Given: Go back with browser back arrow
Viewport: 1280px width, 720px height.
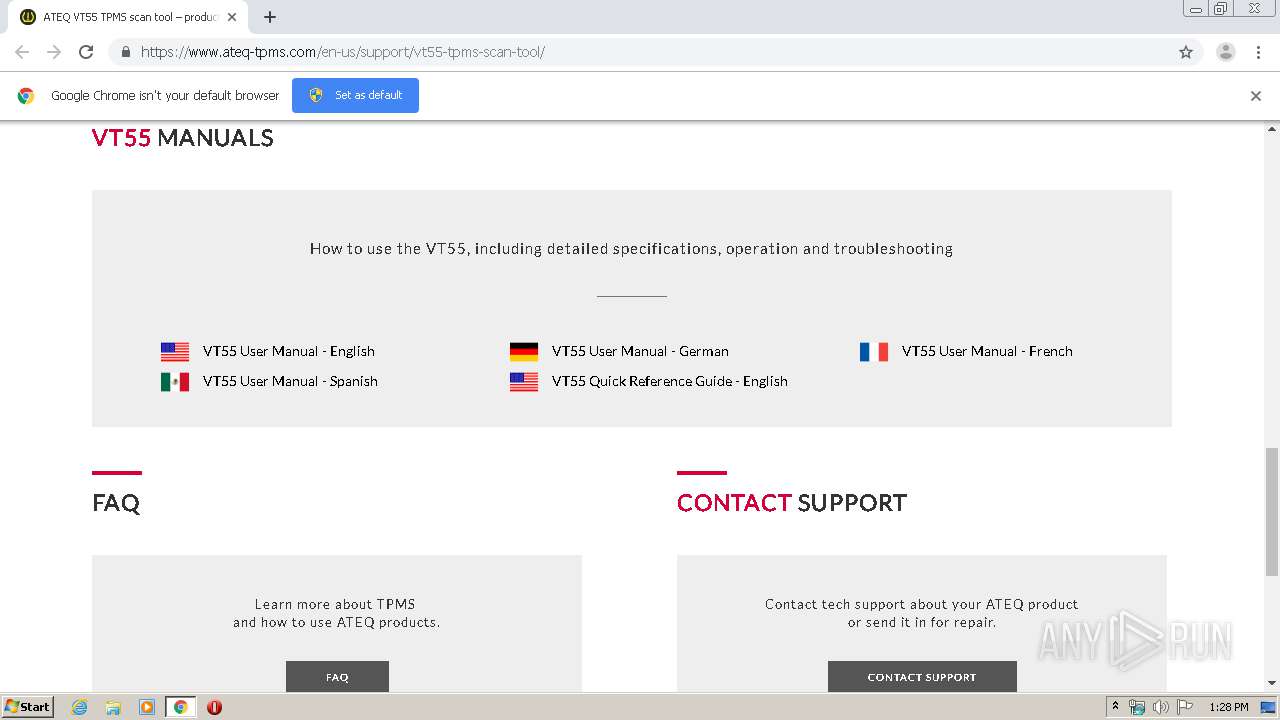Looking at the screenshot, I should [22, 52].
